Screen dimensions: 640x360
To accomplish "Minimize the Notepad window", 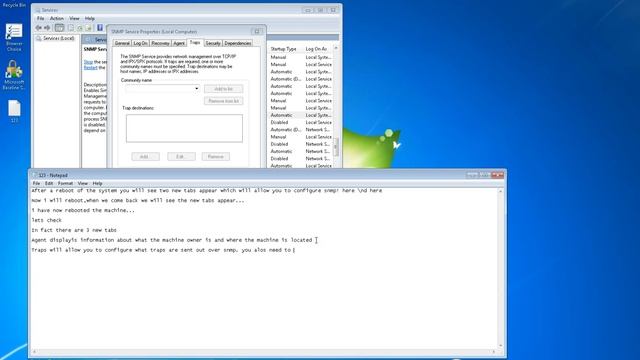I will tap(472, 175).
